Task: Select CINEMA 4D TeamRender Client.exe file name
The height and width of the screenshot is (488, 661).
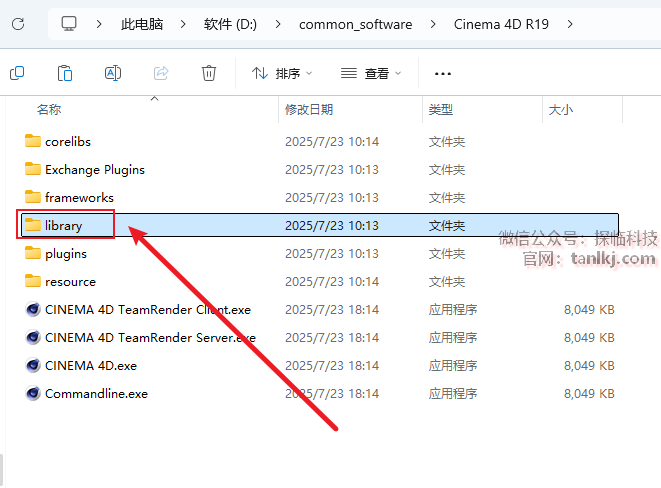Action: pyautogui.click(x=148, y=310)
